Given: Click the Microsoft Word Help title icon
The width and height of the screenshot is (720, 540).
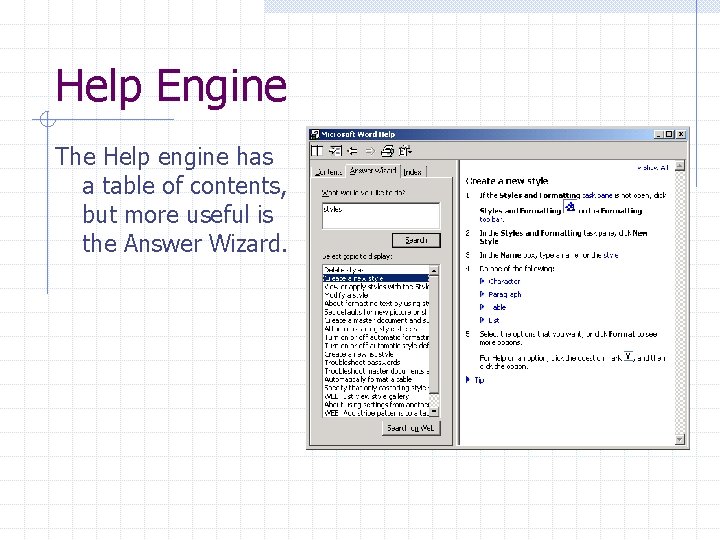Looking at the screenshot, I should click(315, 134).
